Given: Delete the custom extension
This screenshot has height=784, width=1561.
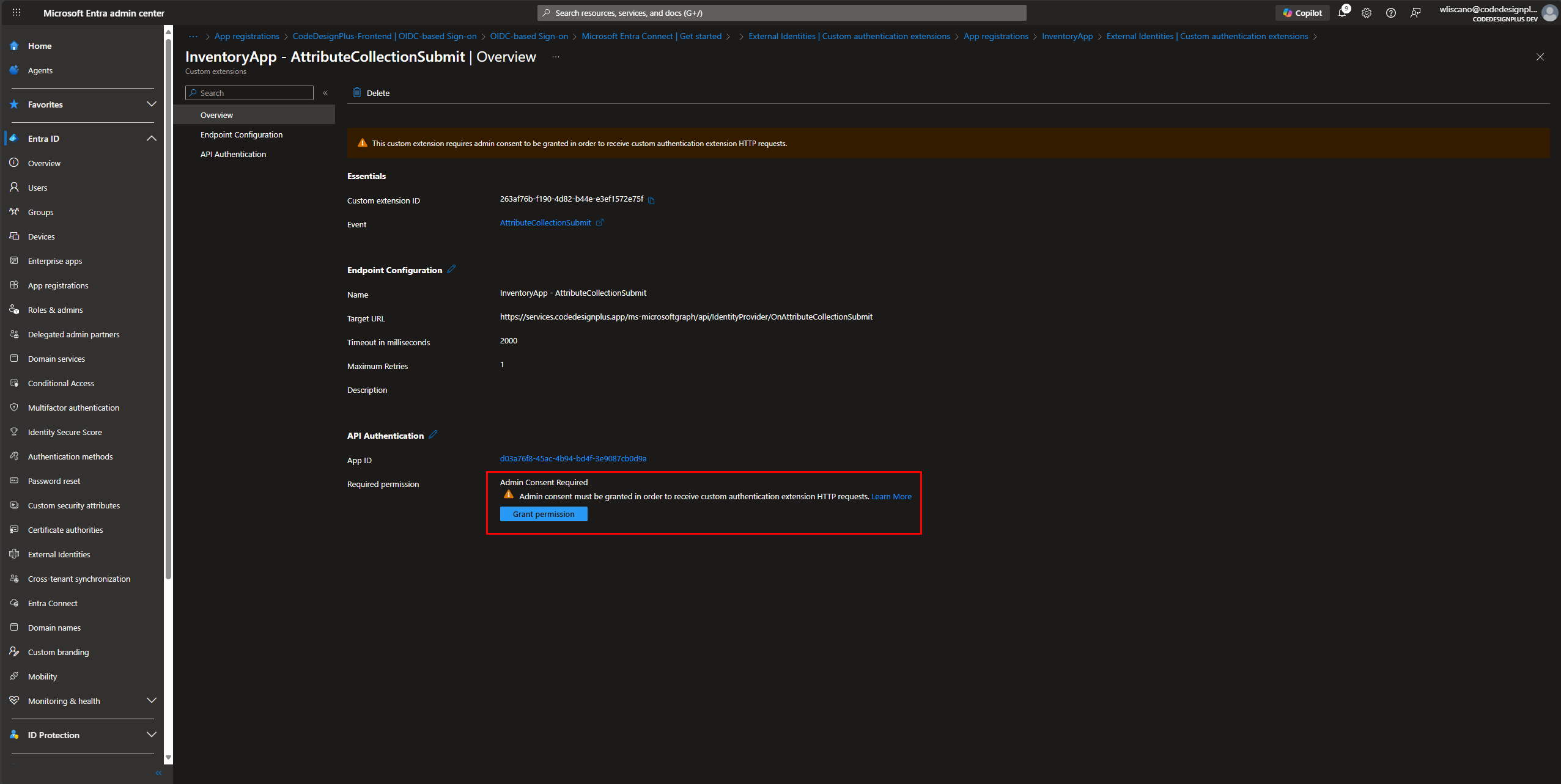Looking at the screenshot, I should [372, 93].
